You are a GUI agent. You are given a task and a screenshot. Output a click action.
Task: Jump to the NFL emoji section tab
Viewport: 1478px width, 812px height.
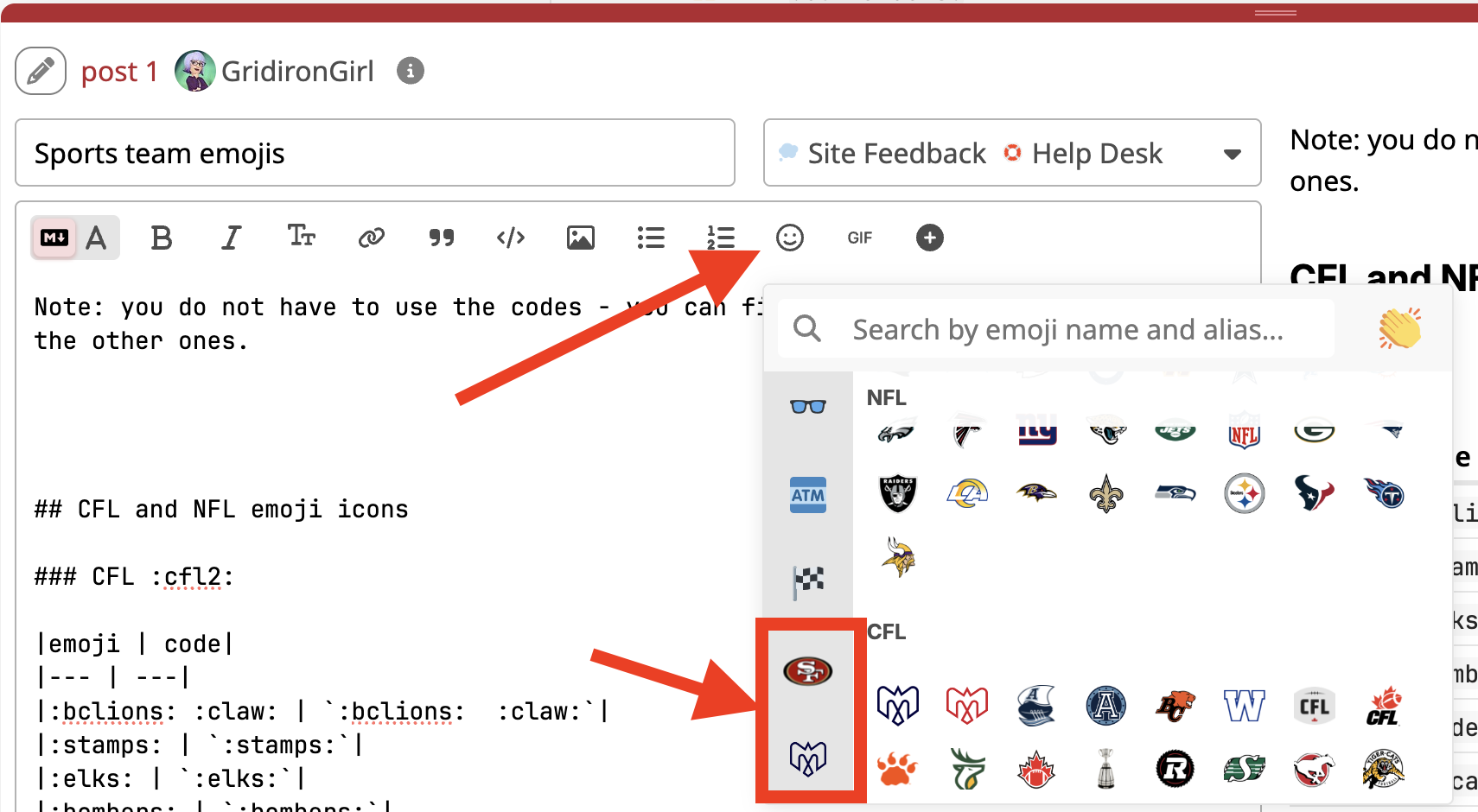[x=808, y=670]
